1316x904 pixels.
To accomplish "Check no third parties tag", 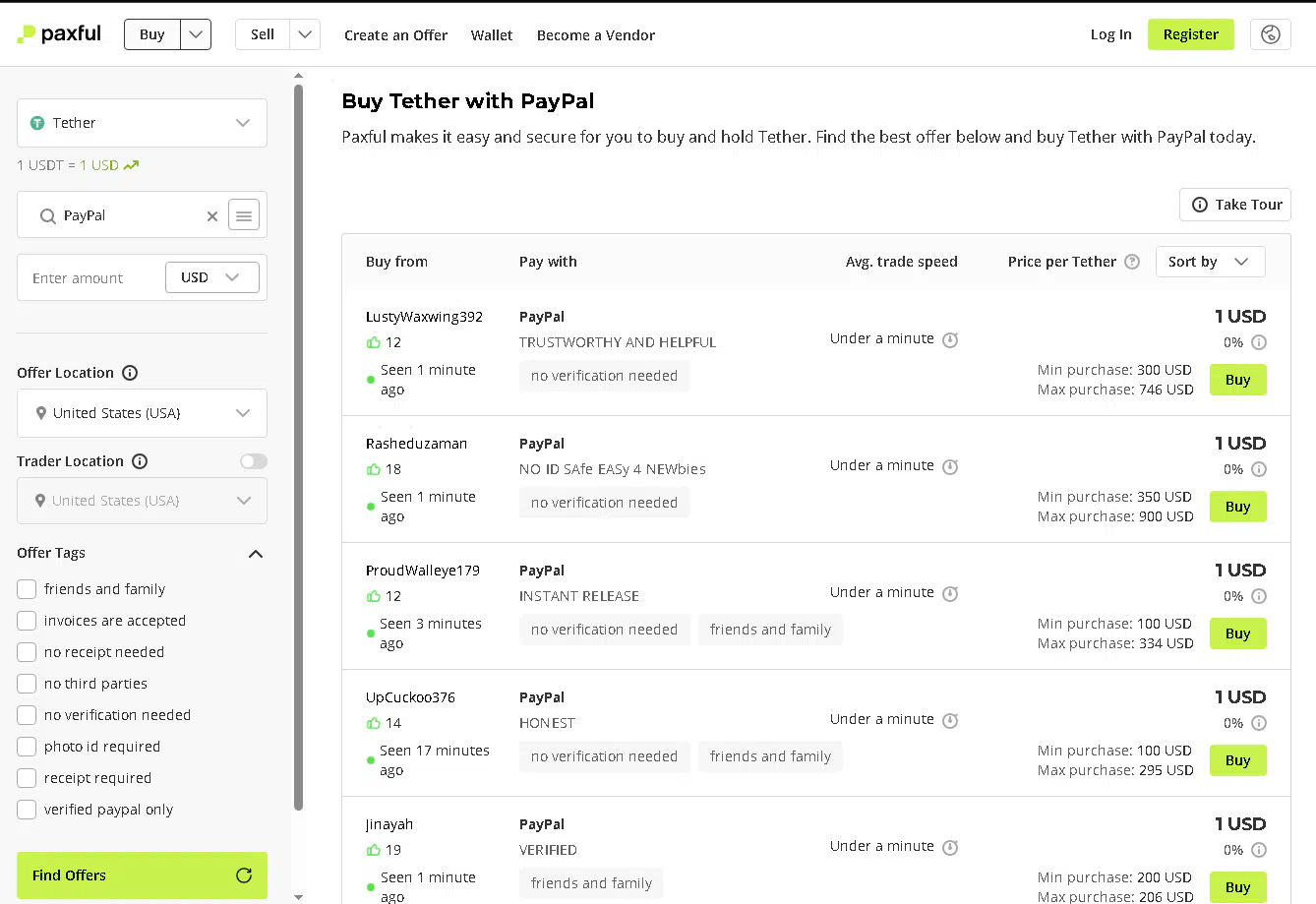I will coord(27,684).
